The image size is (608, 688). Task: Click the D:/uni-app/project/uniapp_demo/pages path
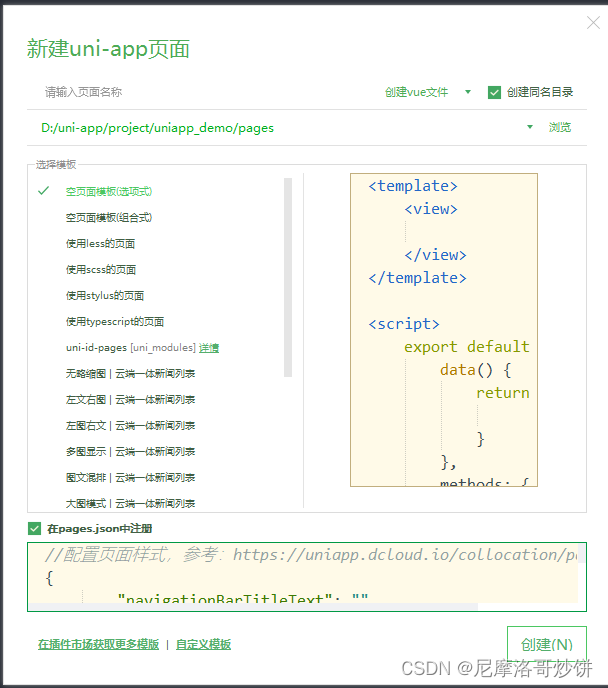coord(157,128)
